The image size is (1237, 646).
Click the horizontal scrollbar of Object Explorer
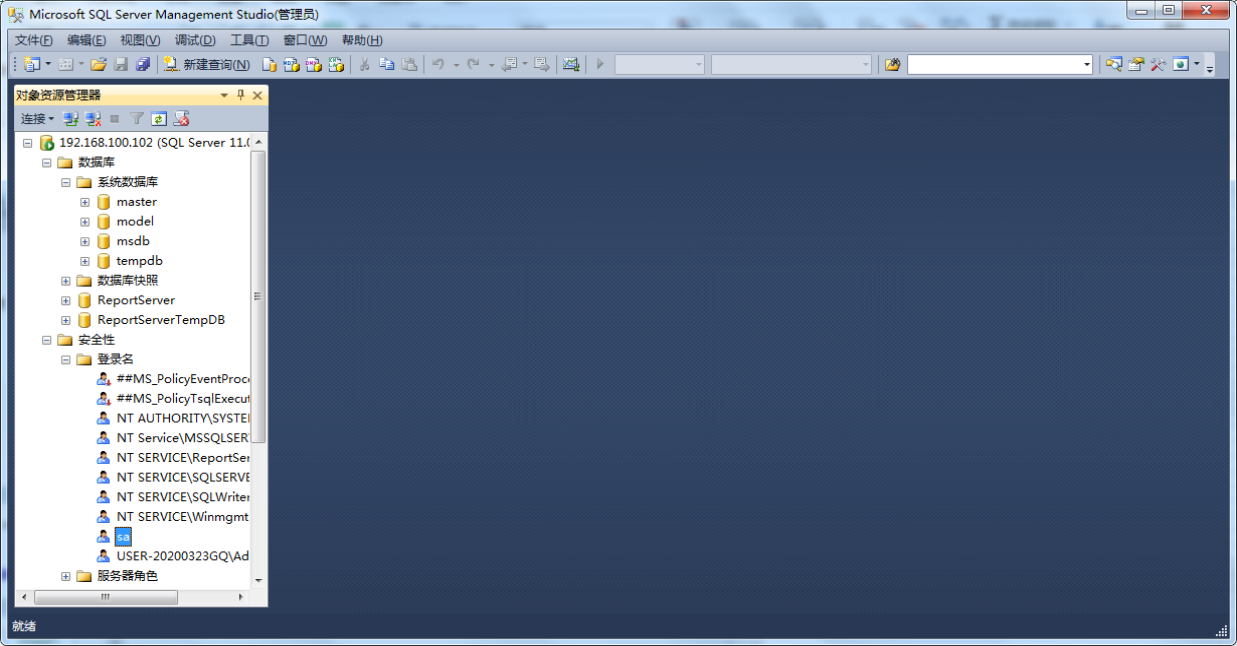tap(107, 597)
